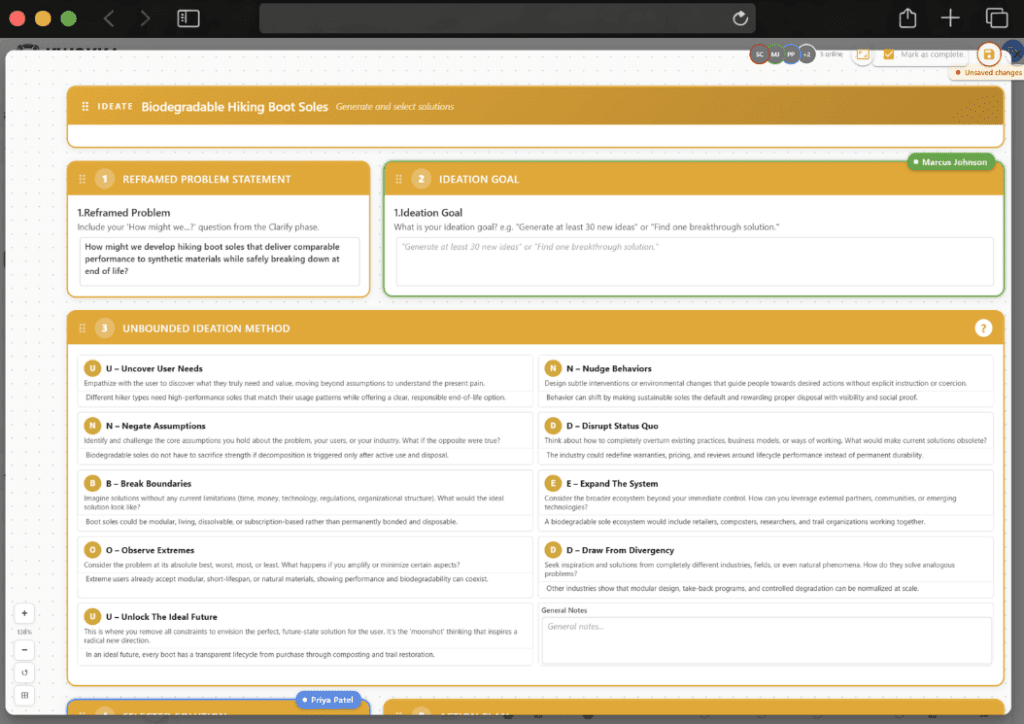The image size is (1024, 724).
Task: Click the step 3 number badge
Action: pyautogui.click(x=104, y=328)
